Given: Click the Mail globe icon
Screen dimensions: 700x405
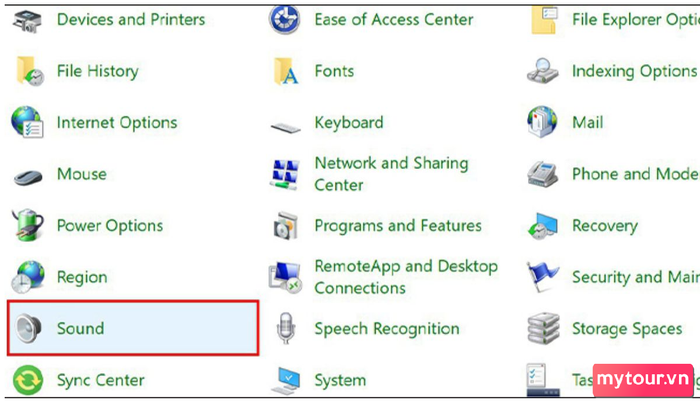Looking at the screenshot, I should tap(542, 121).
